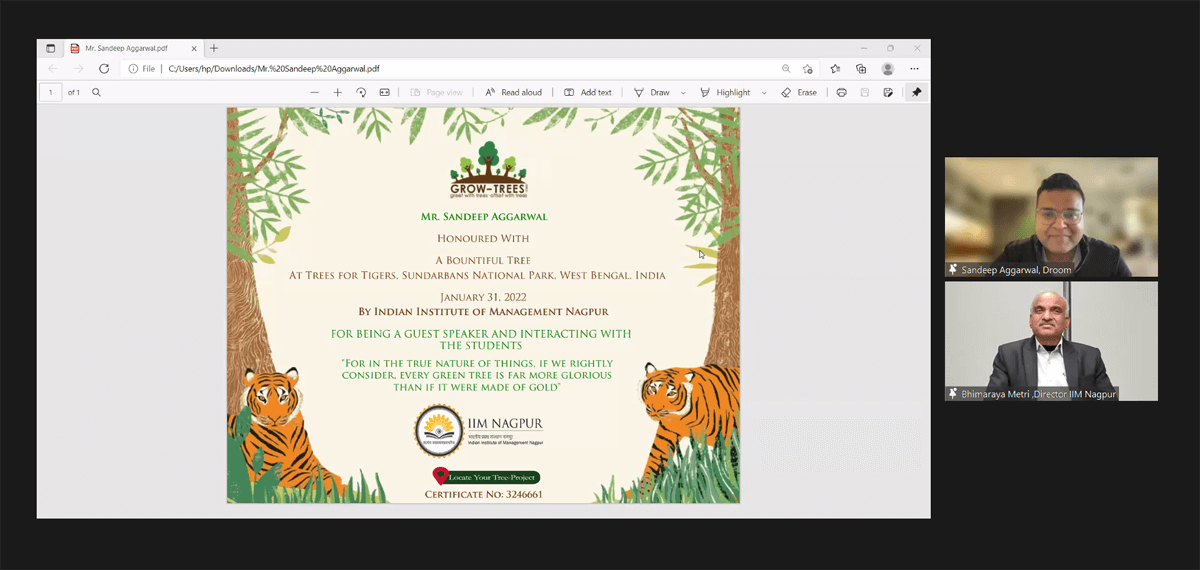Select Bhimaraya Metri video tile
Screen dimensions: 1200x570
[x=1051, y=341]
